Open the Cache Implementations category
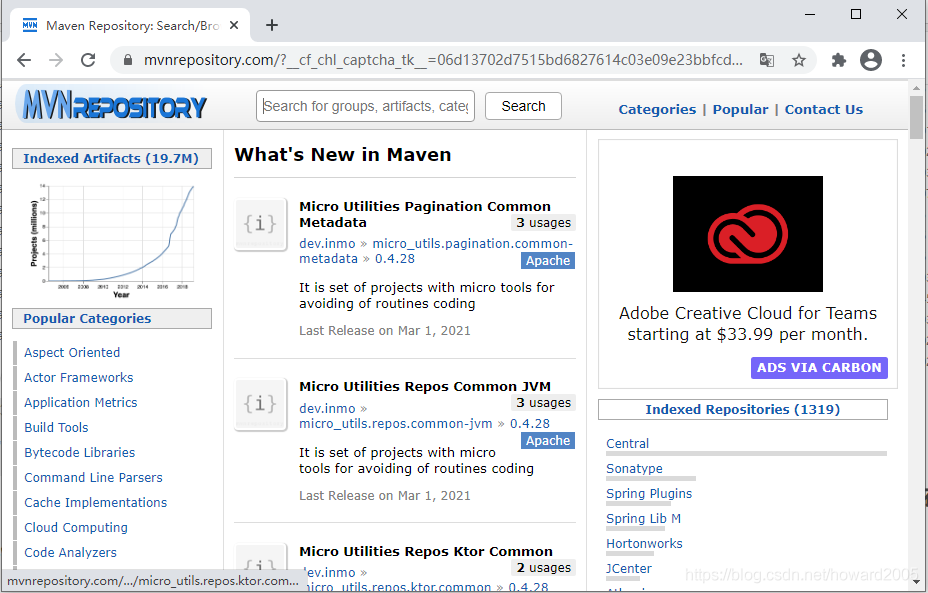928x593 pixels. coord(96,502)
